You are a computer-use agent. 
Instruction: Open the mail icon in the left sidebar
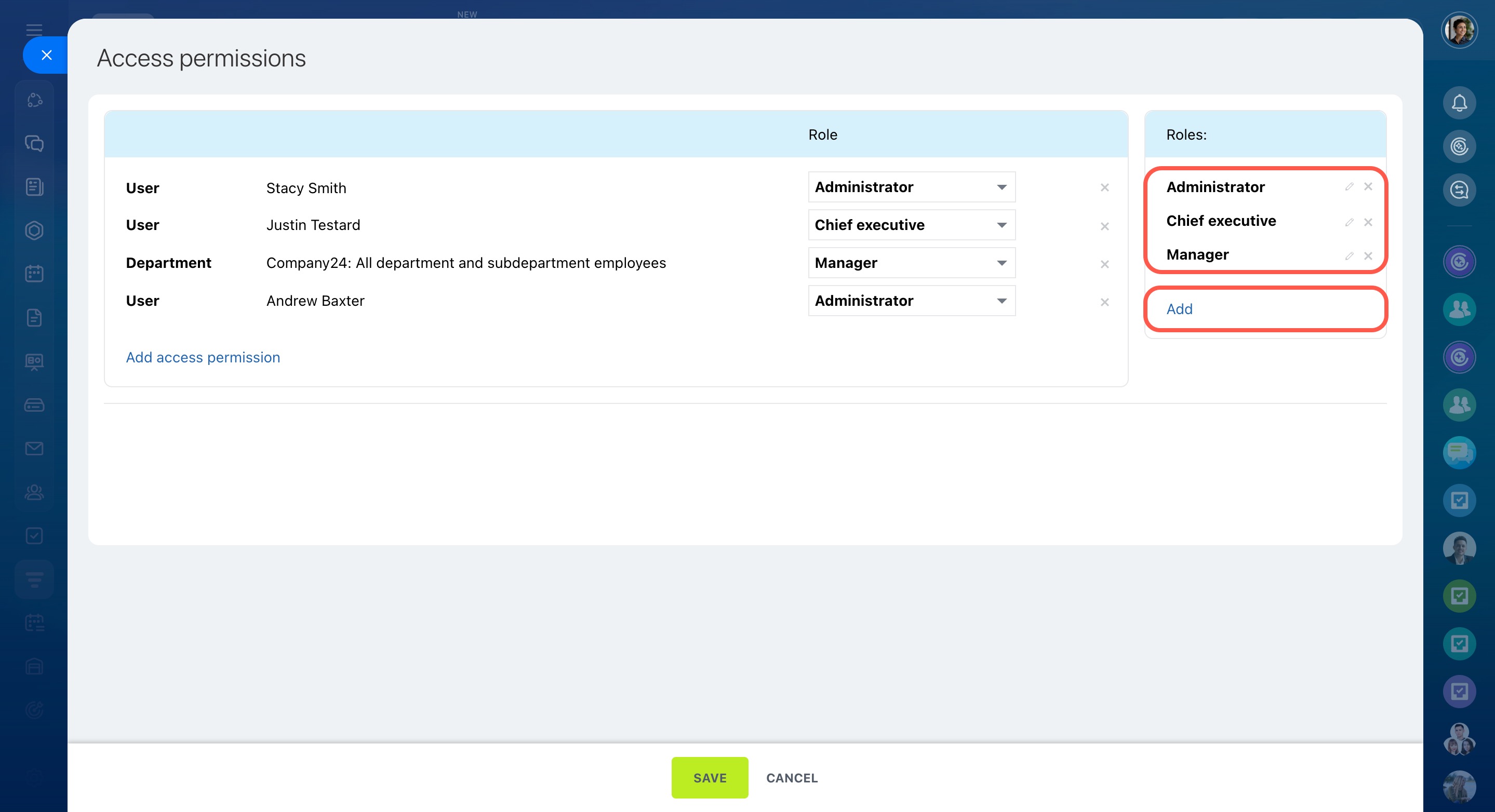[x=34, y=448]
